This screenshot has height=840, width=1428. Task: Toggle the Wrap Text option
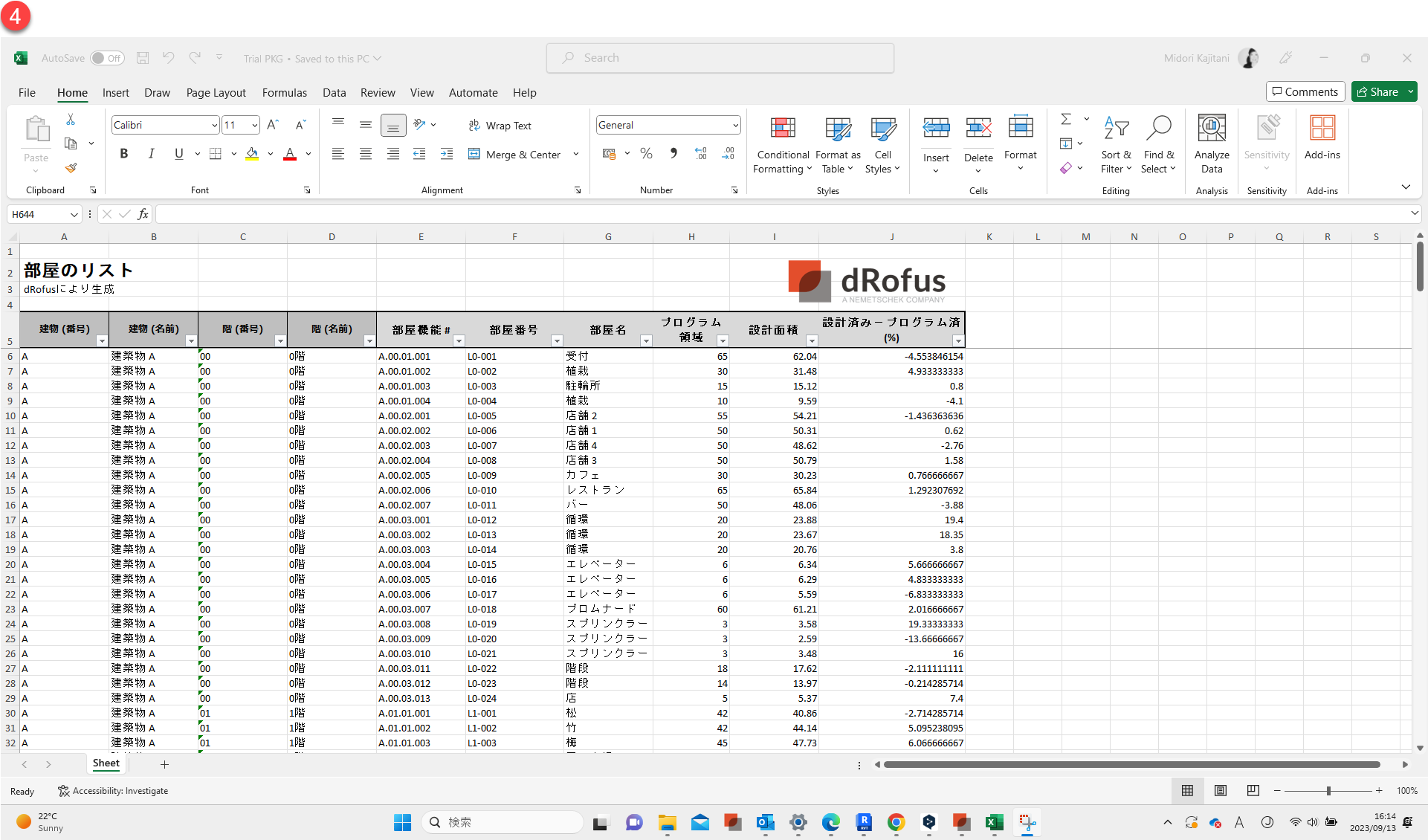pyautogui.click(x=500, y=126)
